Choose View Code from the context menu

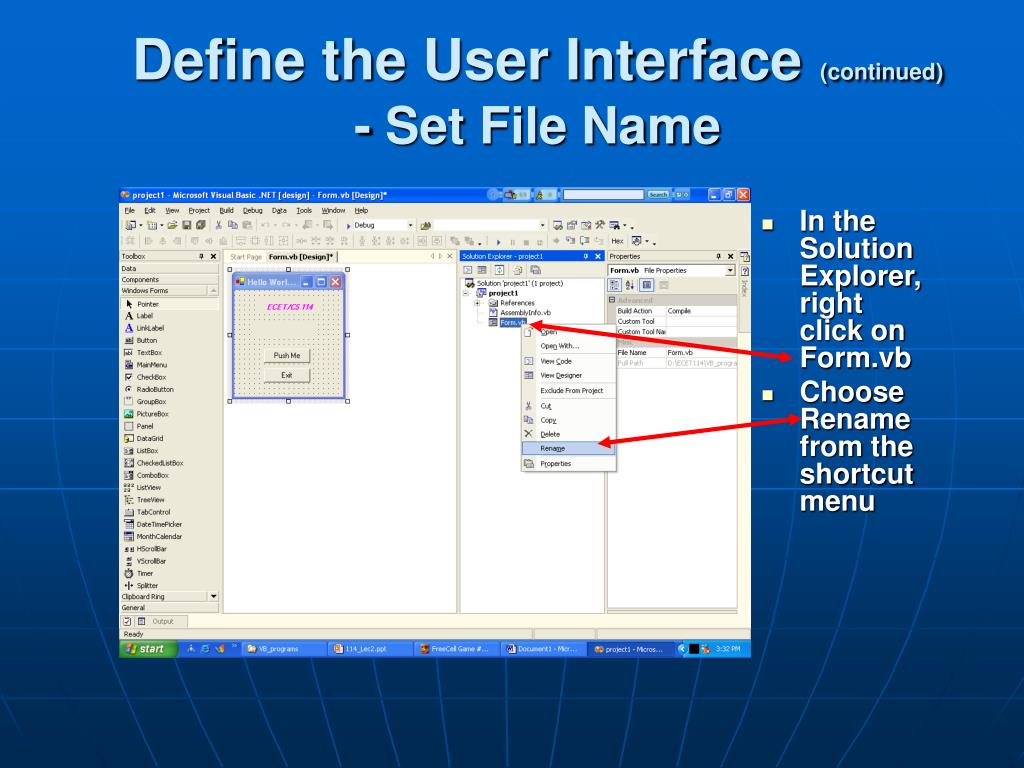pyautogui.click(x=568, y=361)
